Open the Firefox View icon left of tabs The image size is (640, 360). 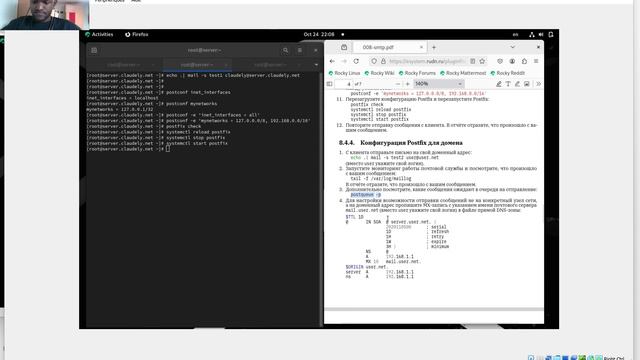pos(344,47)
